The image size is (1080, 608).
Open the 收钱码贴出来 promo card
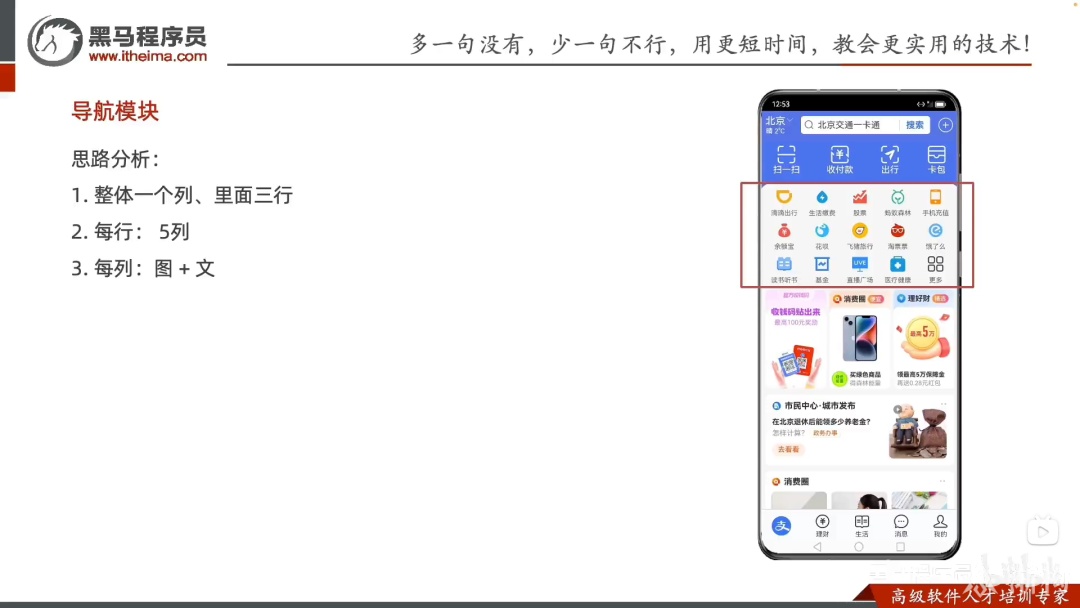(796, 339)
